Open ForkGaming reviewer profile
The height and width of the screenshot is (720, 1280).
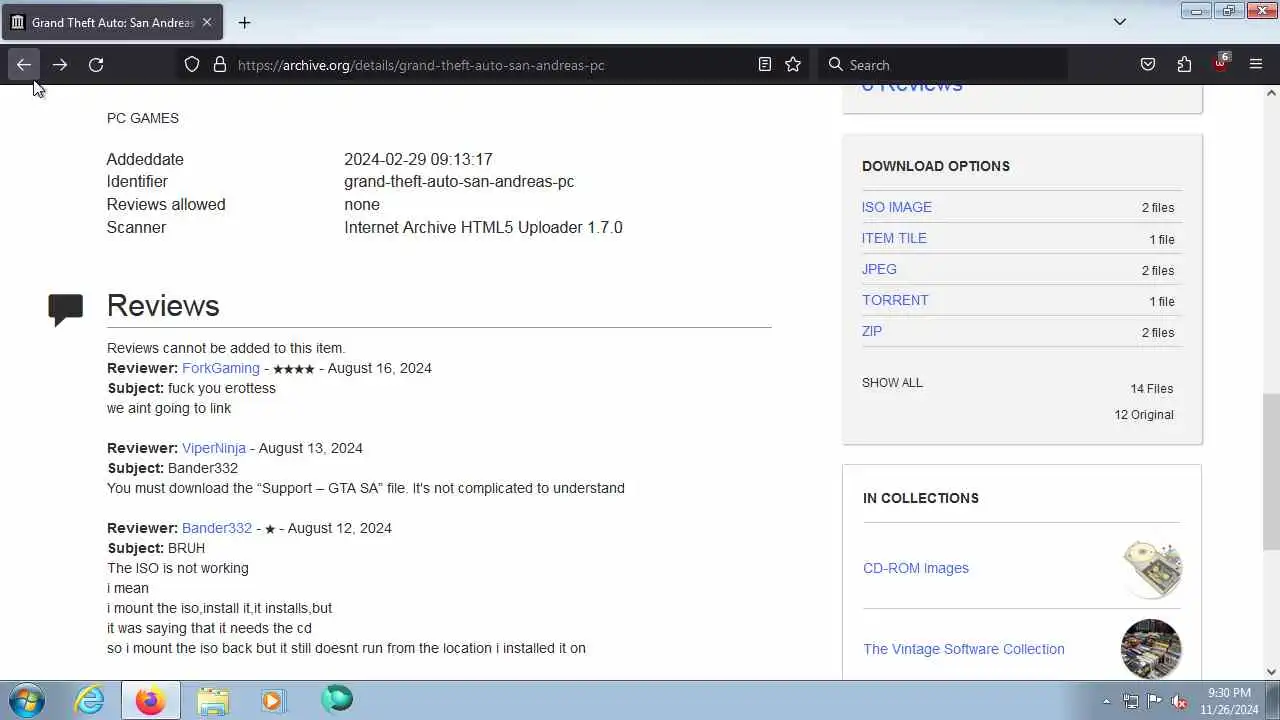click(x=221, y=368)
